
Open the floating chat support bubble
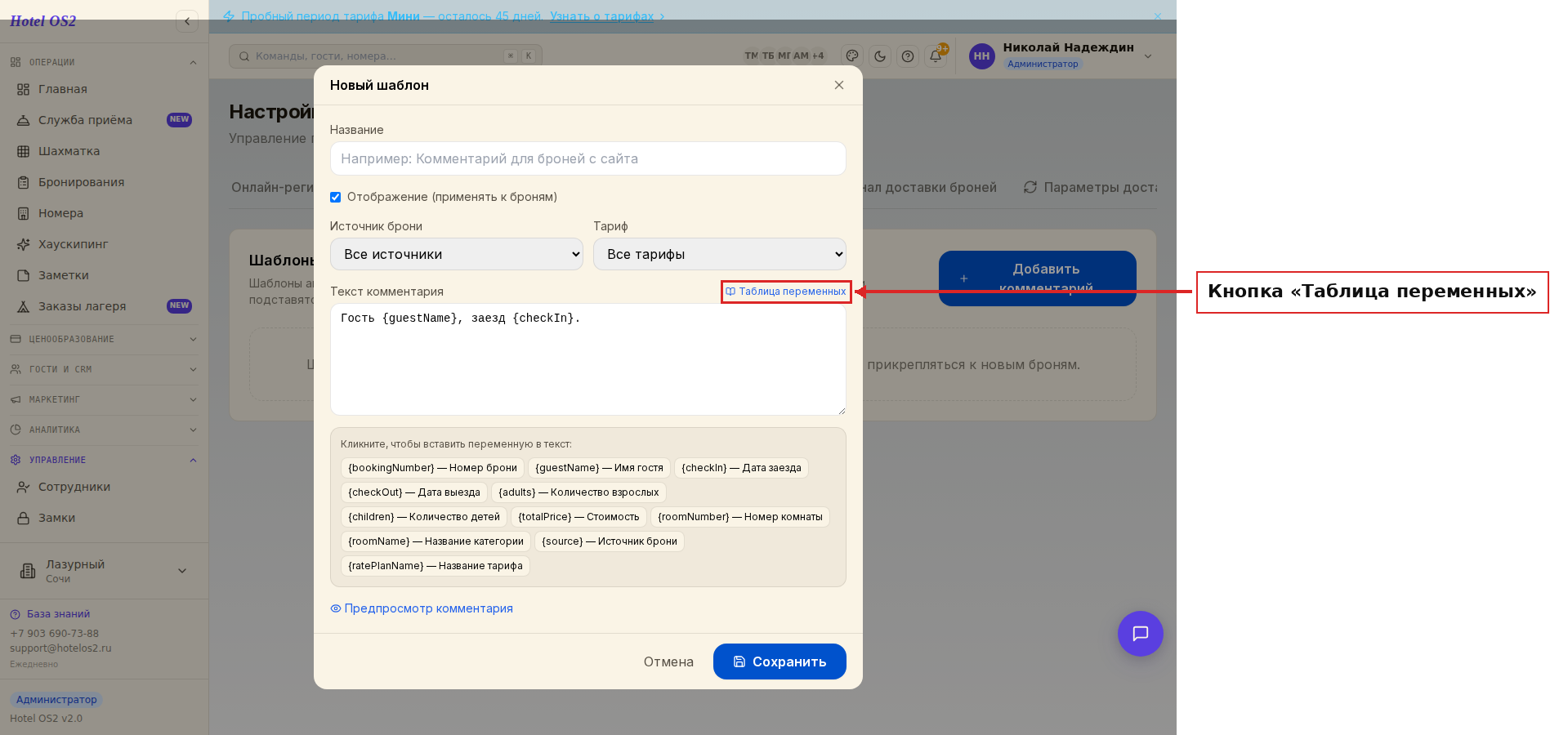tap(1140, 634)
